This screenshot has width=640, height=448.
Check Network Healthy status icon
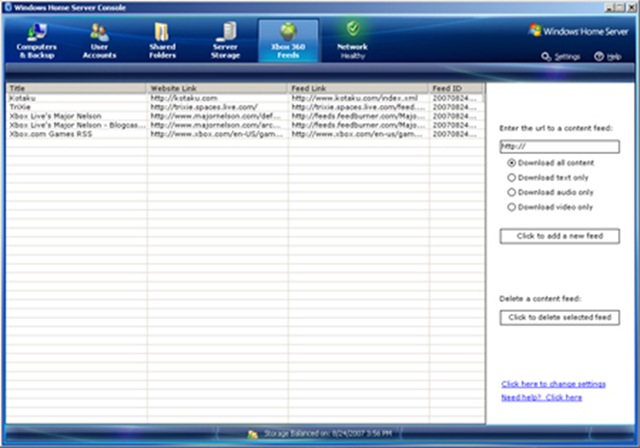click(353, 29)
